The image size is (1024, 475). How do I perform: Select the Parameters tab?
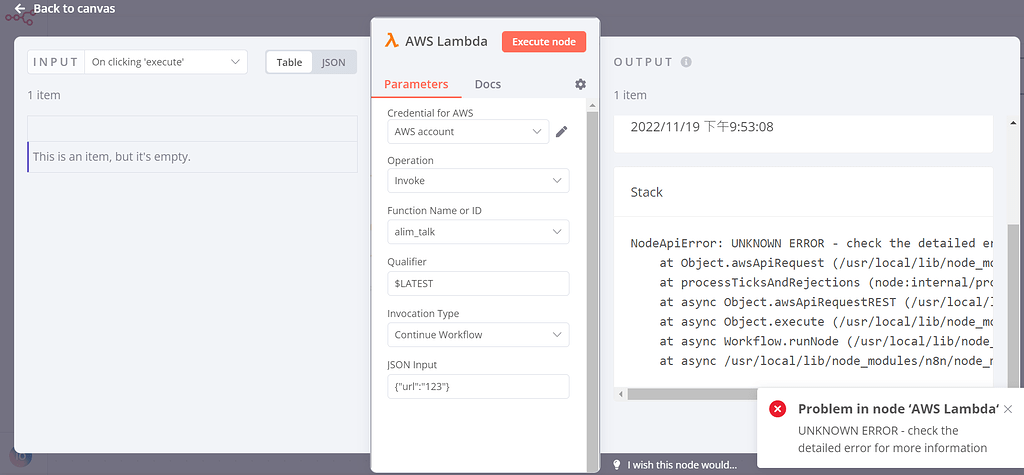click(x=416, y=84)
